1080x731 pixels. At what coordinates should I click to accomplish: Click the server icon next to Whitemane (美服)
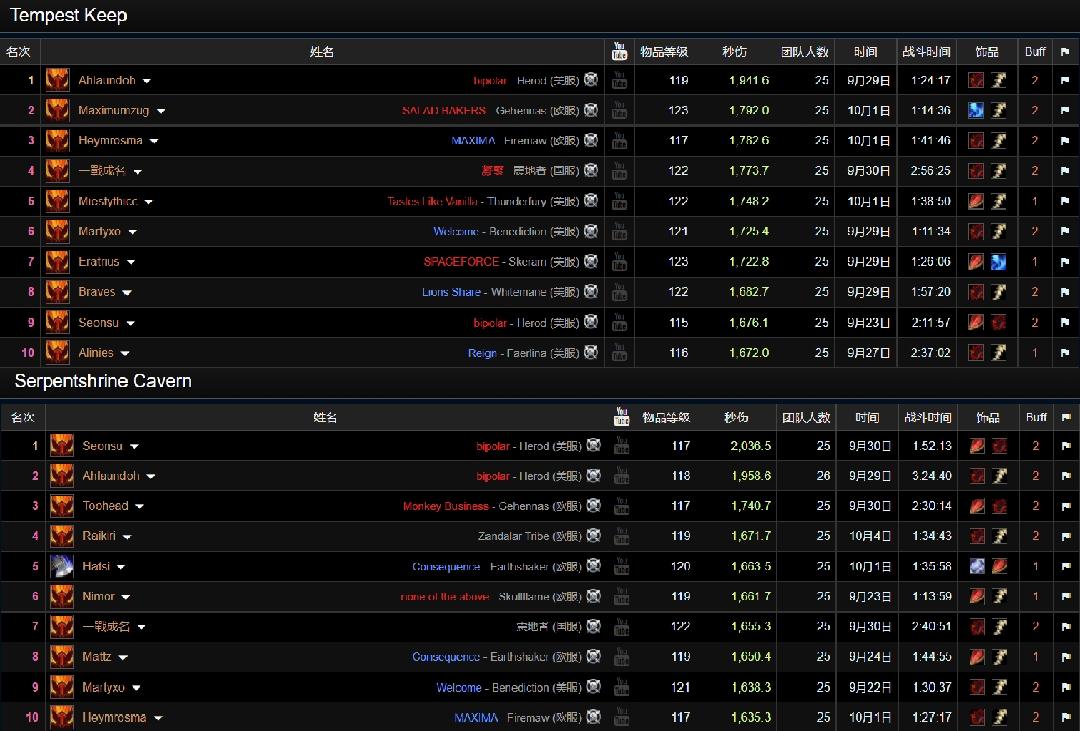(592, 292)
